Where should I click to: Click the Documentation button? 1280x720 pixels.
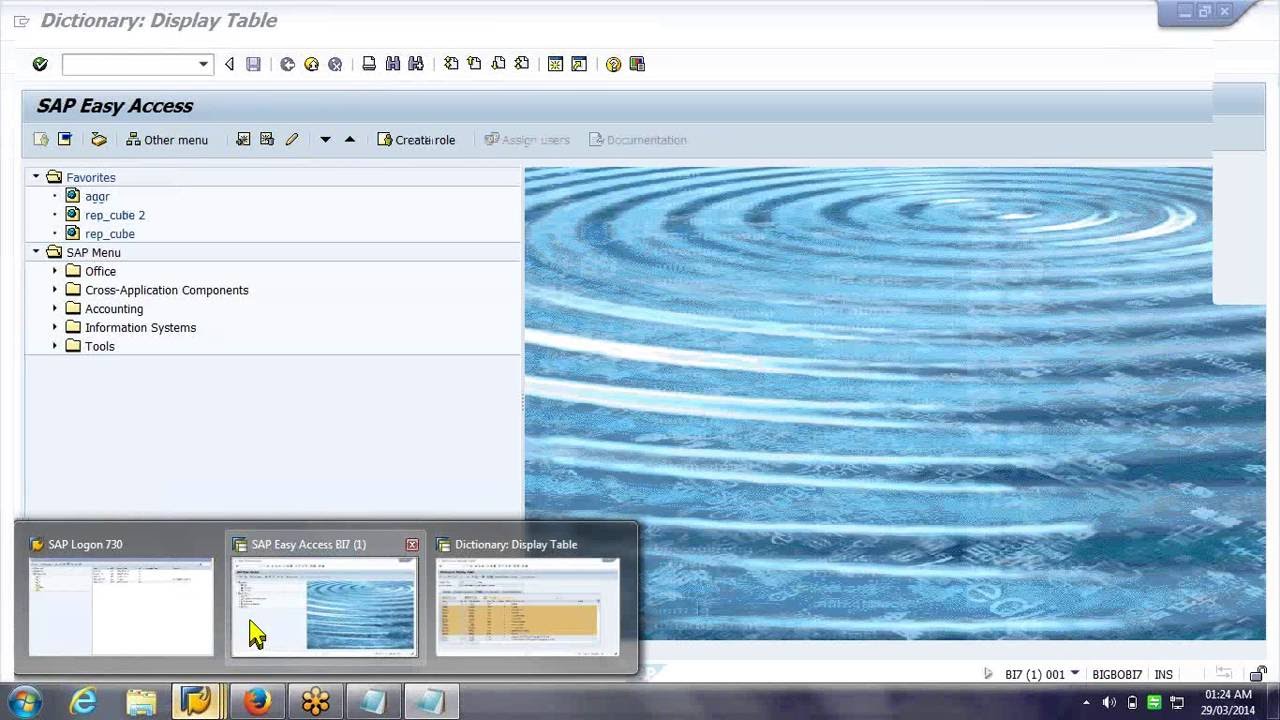pos(638,140)
